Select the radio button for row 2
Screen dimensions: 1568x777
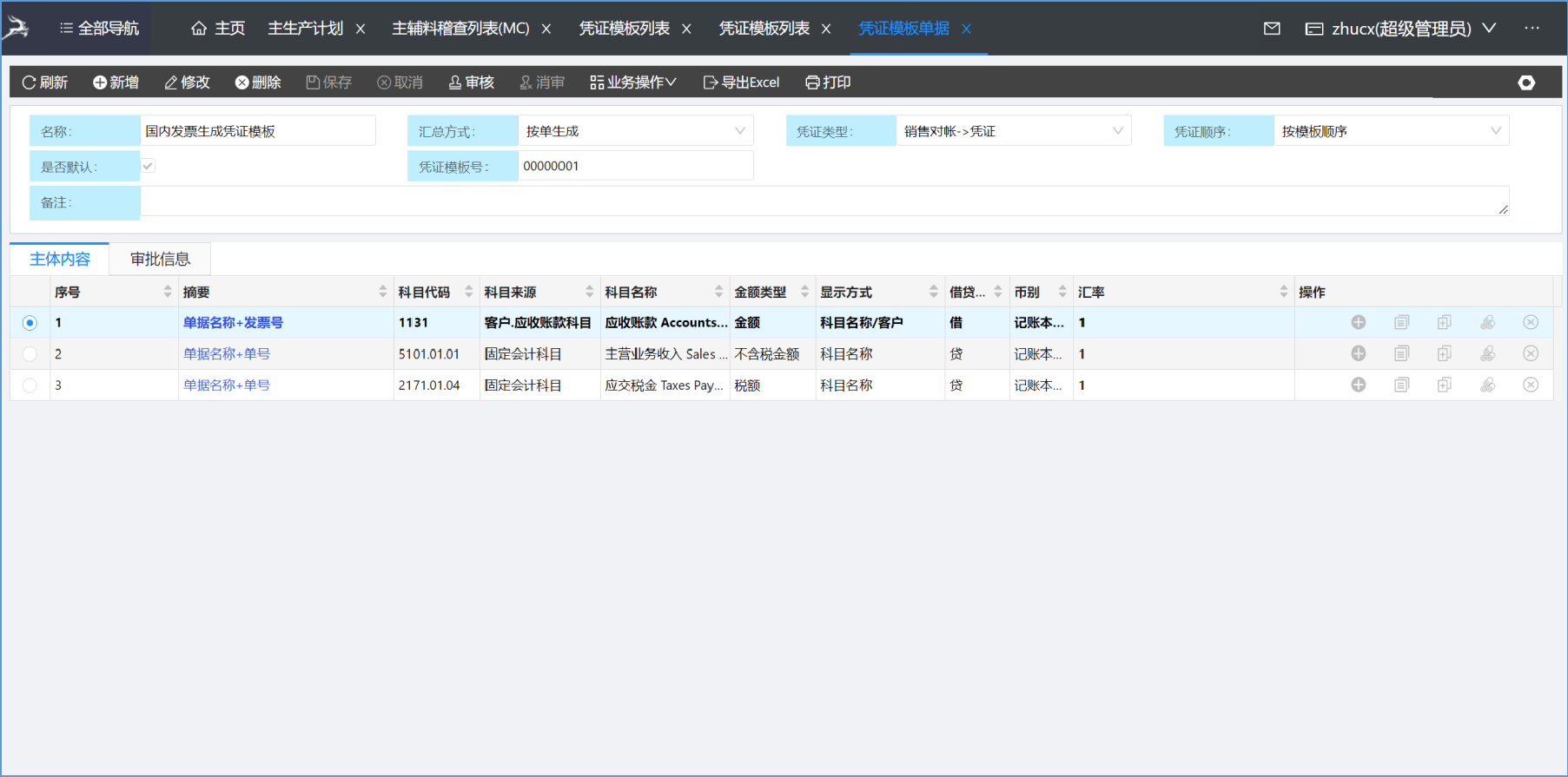pyautogui.click(x=30, y=354)
